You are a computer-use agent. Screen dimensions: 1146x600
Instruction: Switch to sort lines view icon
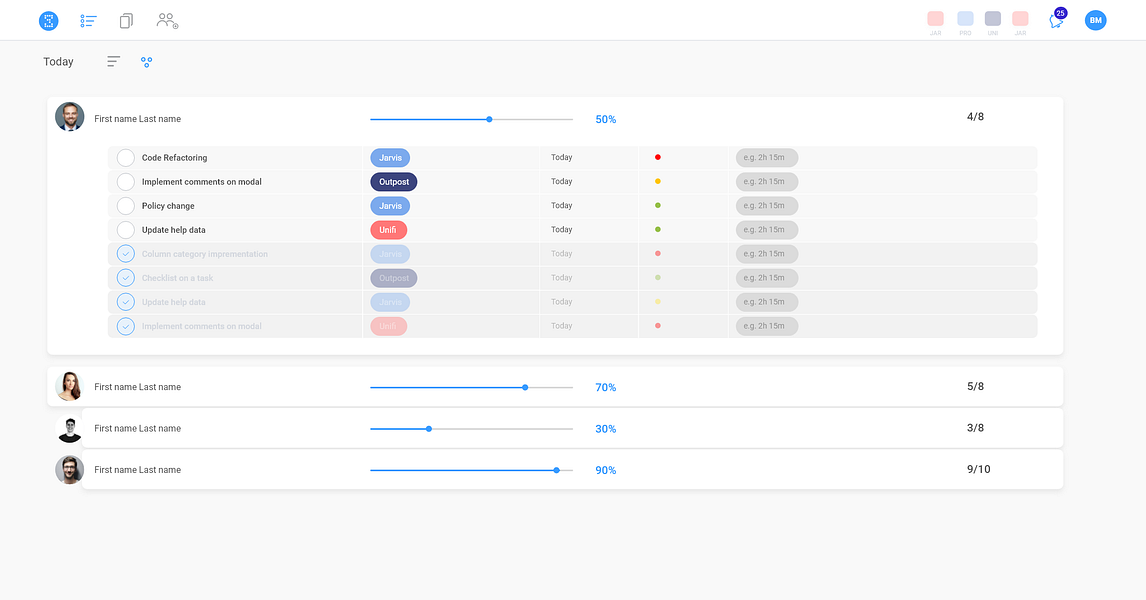(x=113, y=62)
